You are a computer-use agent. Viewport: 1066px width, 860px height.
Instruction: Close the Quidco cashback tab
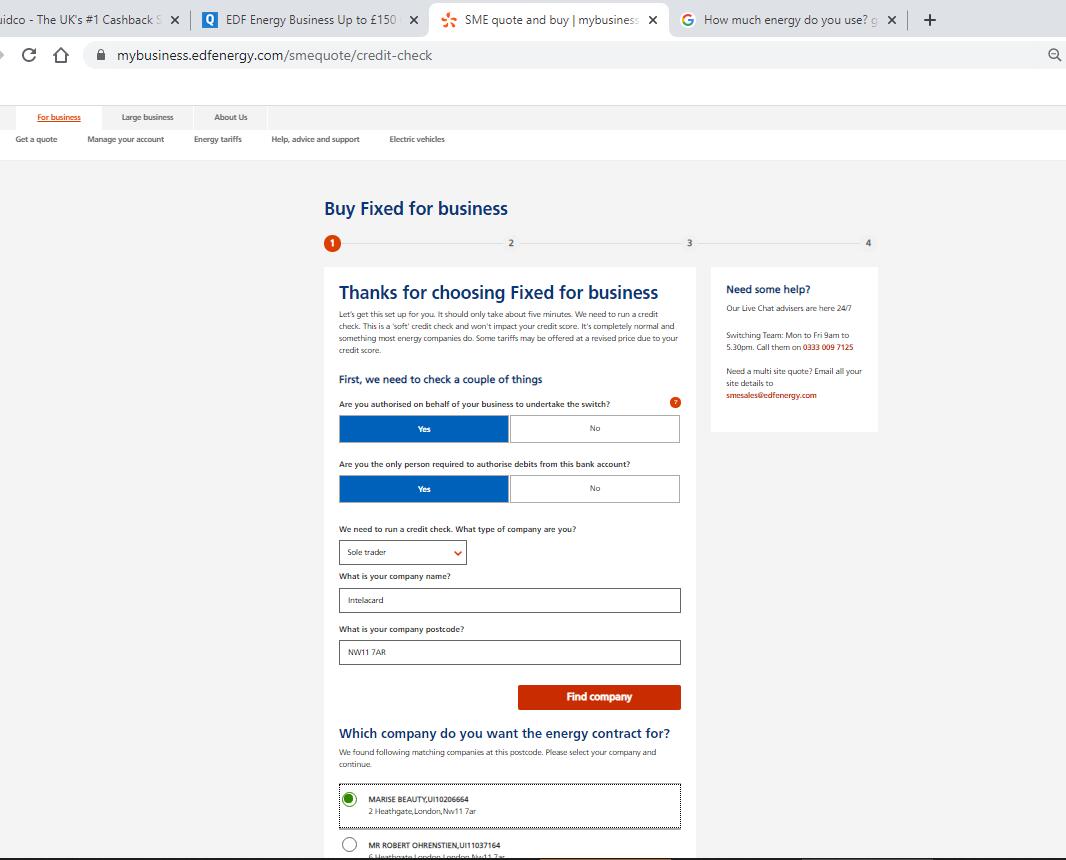pyautogui.click(x=175, y=20)
